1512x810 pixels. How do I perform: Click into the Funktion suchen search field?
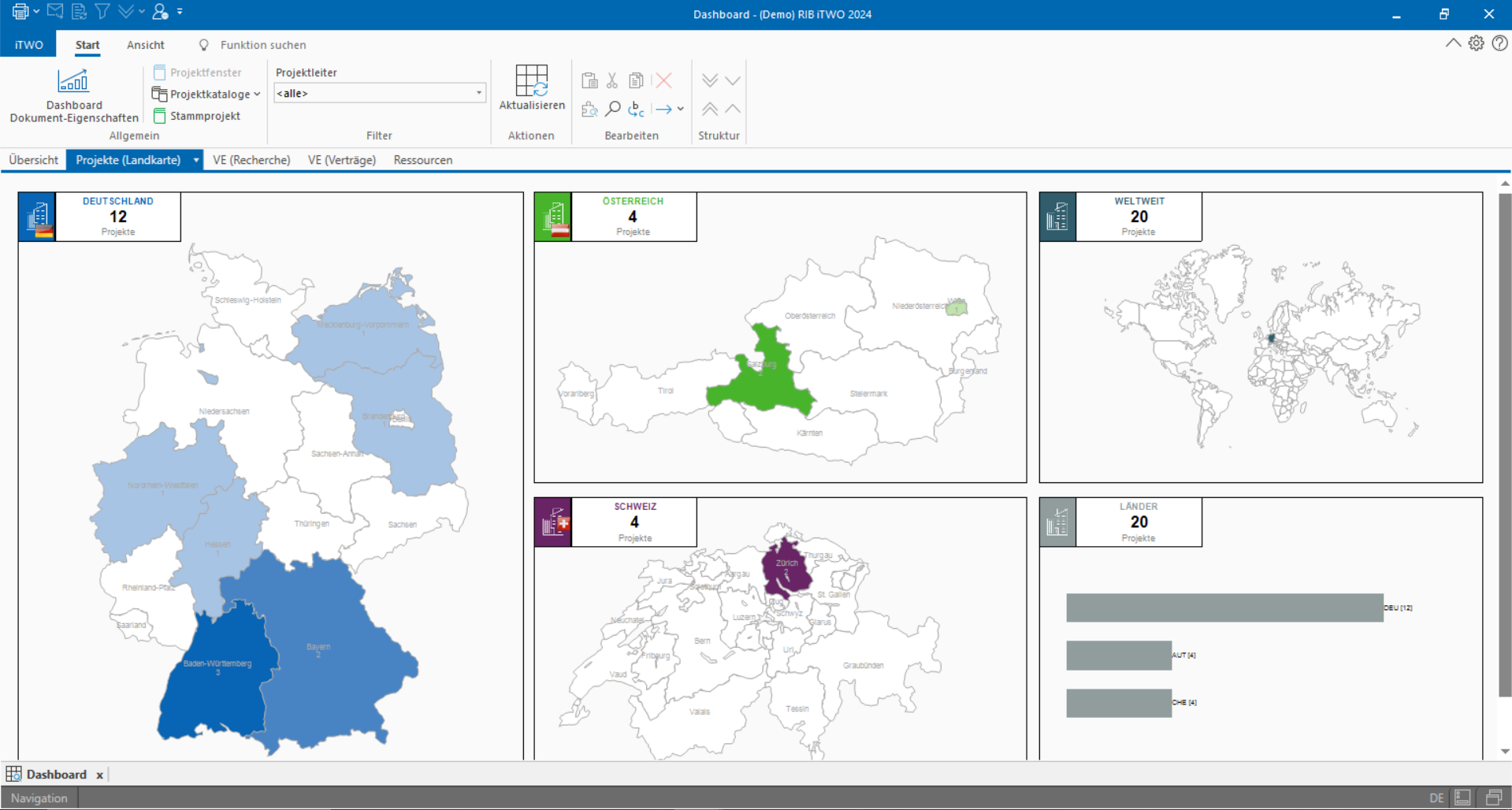tap(263, 45)
